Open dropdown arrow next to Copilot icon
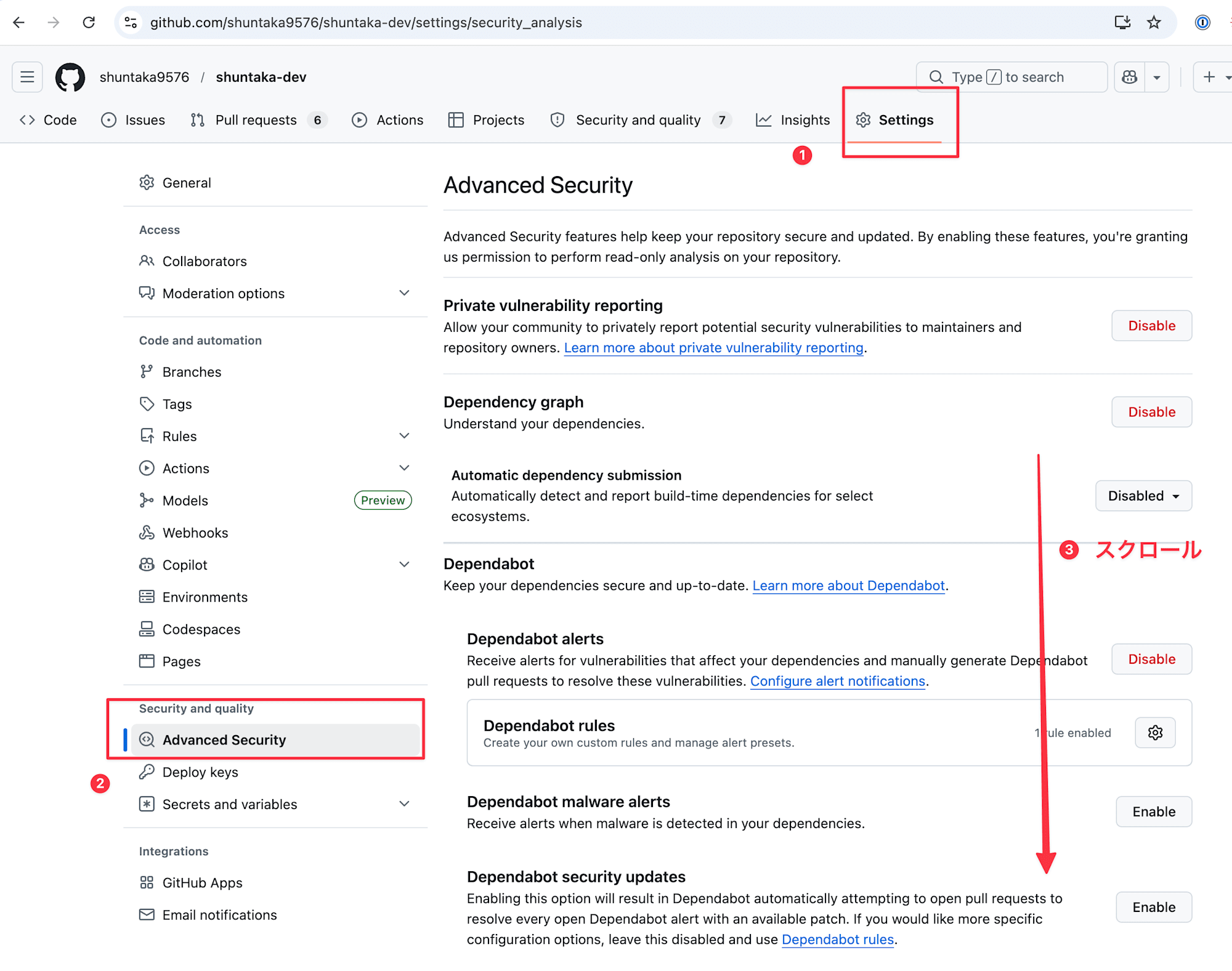This screenshot has width=1232, height=971. [x=1157, y=77]
